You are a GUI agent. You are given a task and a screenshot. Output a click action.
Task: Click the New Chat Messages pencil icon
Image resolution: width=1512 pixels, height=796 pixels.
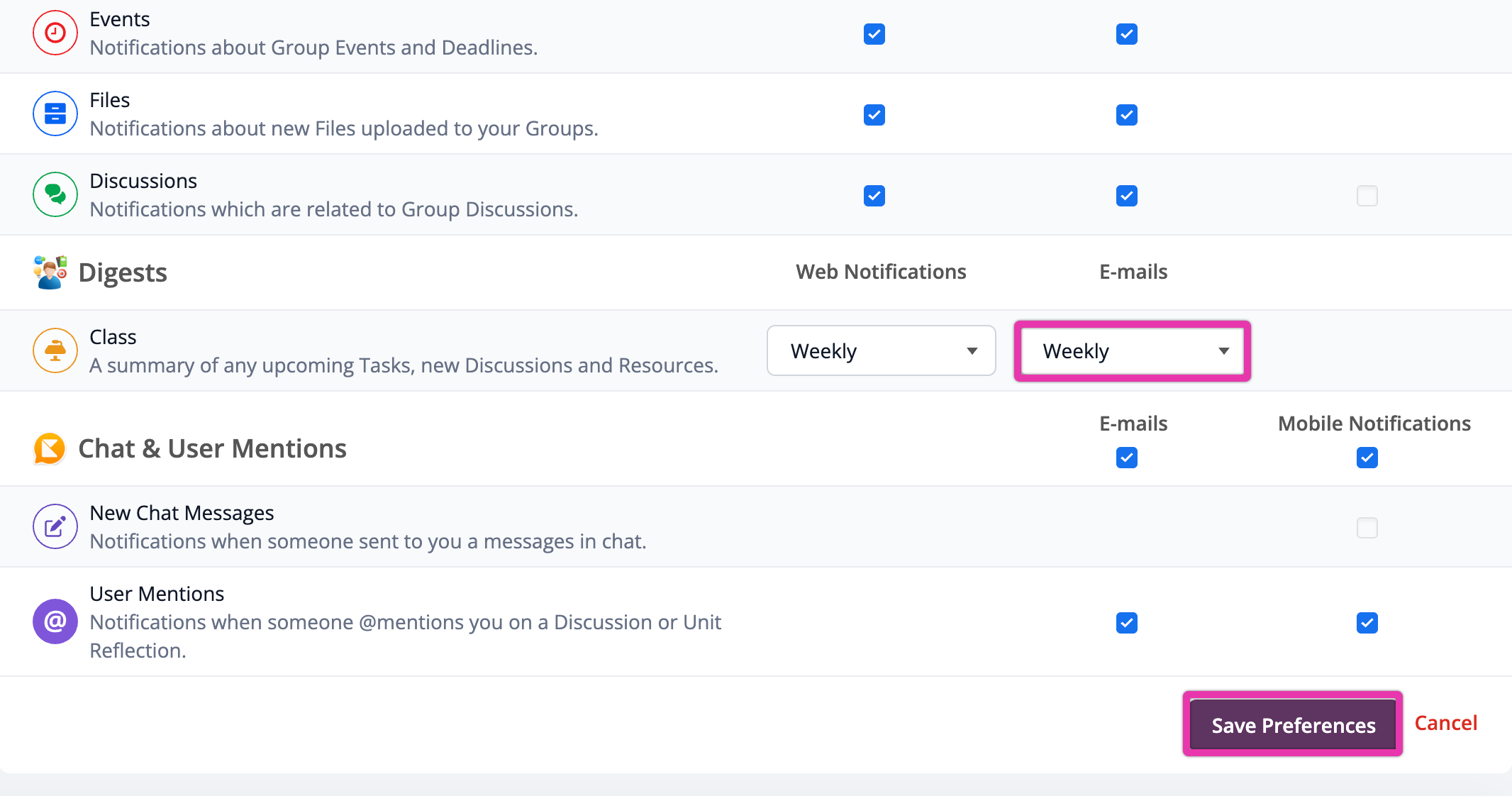click(55, 526)
